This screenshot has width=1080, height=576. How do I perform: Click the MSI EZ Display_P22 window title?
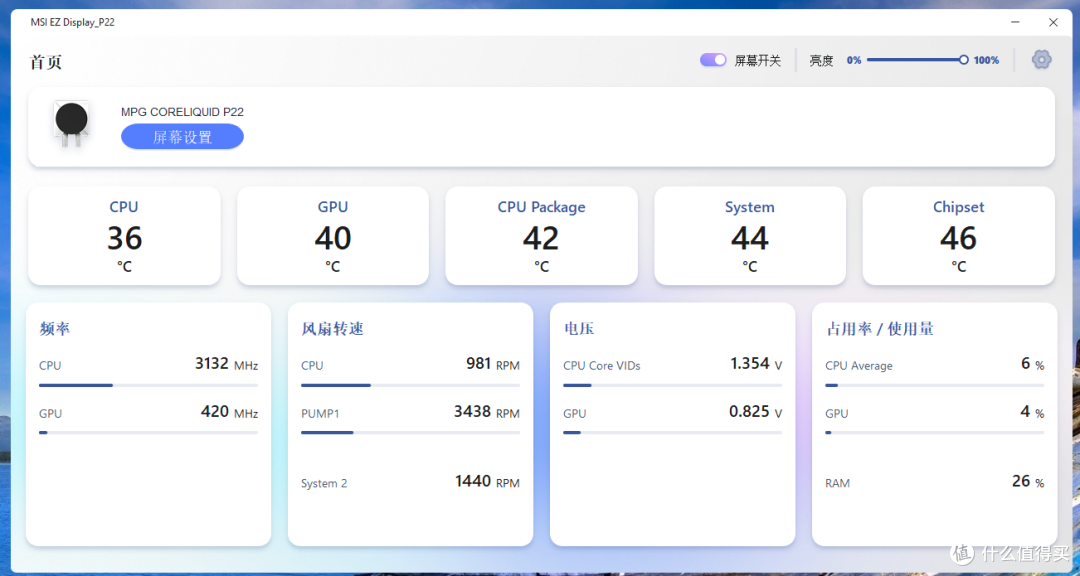coord(72,22)
